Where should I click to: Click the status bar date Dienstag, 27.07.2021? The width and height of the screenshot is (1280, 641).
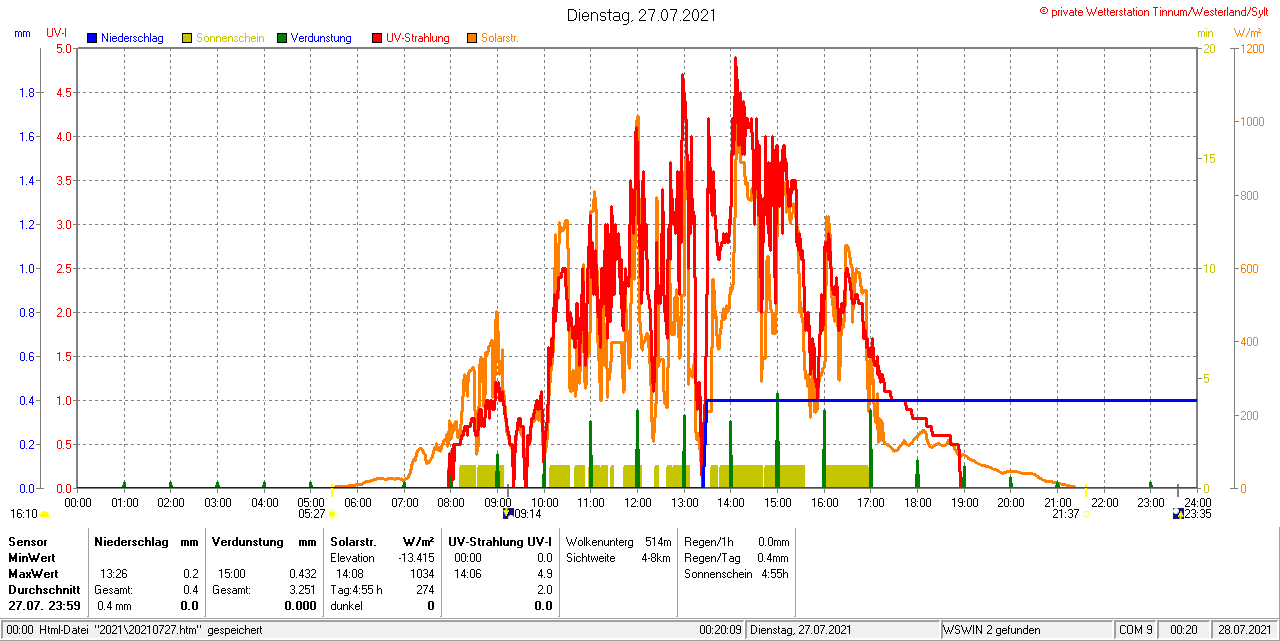click(801, 630)
